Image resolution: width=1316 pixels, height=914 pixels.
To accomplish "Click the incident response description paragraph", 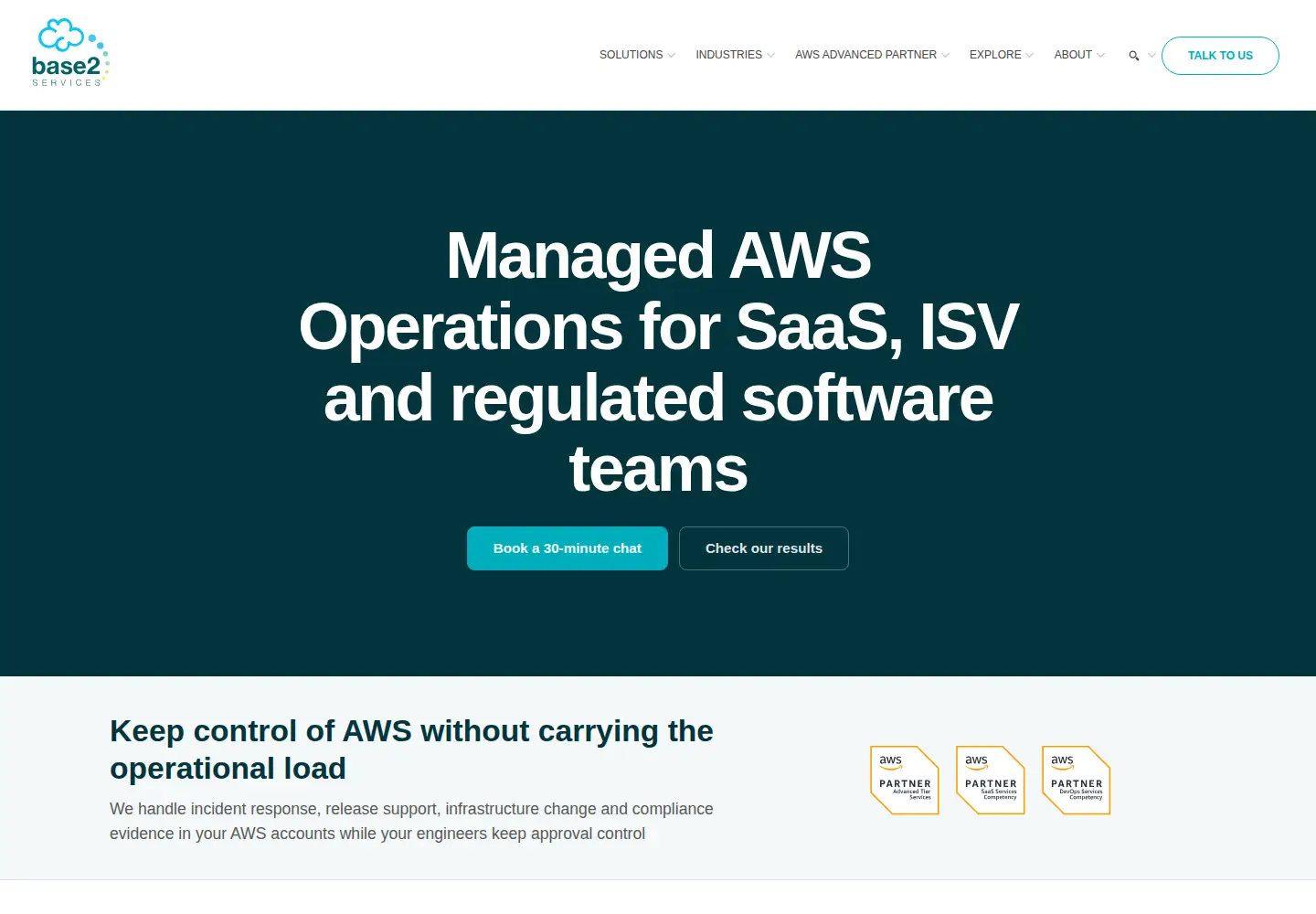I will [411, 821].
